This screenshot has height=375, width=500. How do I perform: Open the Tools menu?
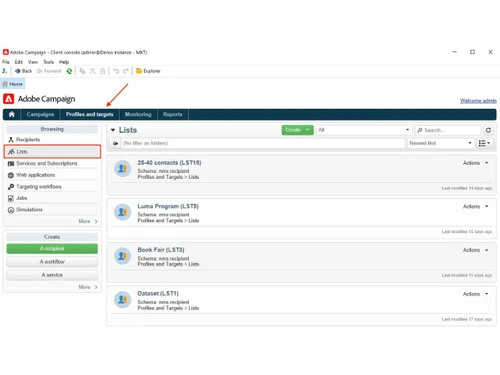tap(48, 62)
